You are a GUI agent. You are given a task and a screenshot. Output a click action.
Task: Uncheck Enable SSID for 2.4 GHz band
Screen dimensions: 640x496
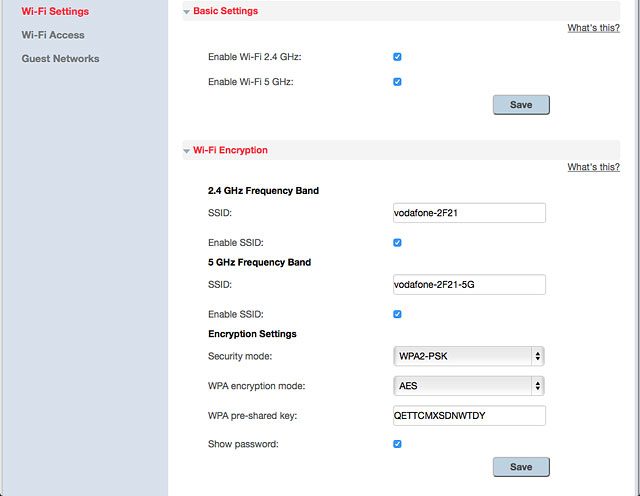pos(397,242)
